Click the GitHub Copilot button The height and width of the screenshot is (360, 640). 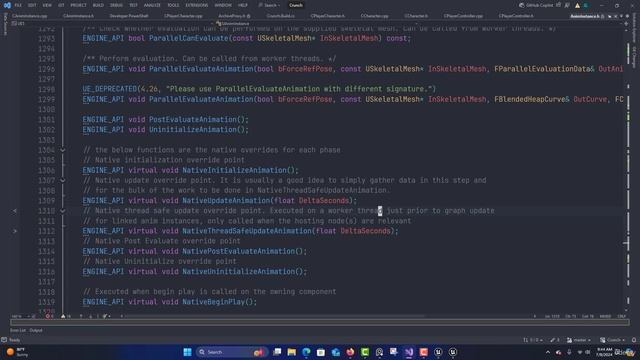coord(536,5)
